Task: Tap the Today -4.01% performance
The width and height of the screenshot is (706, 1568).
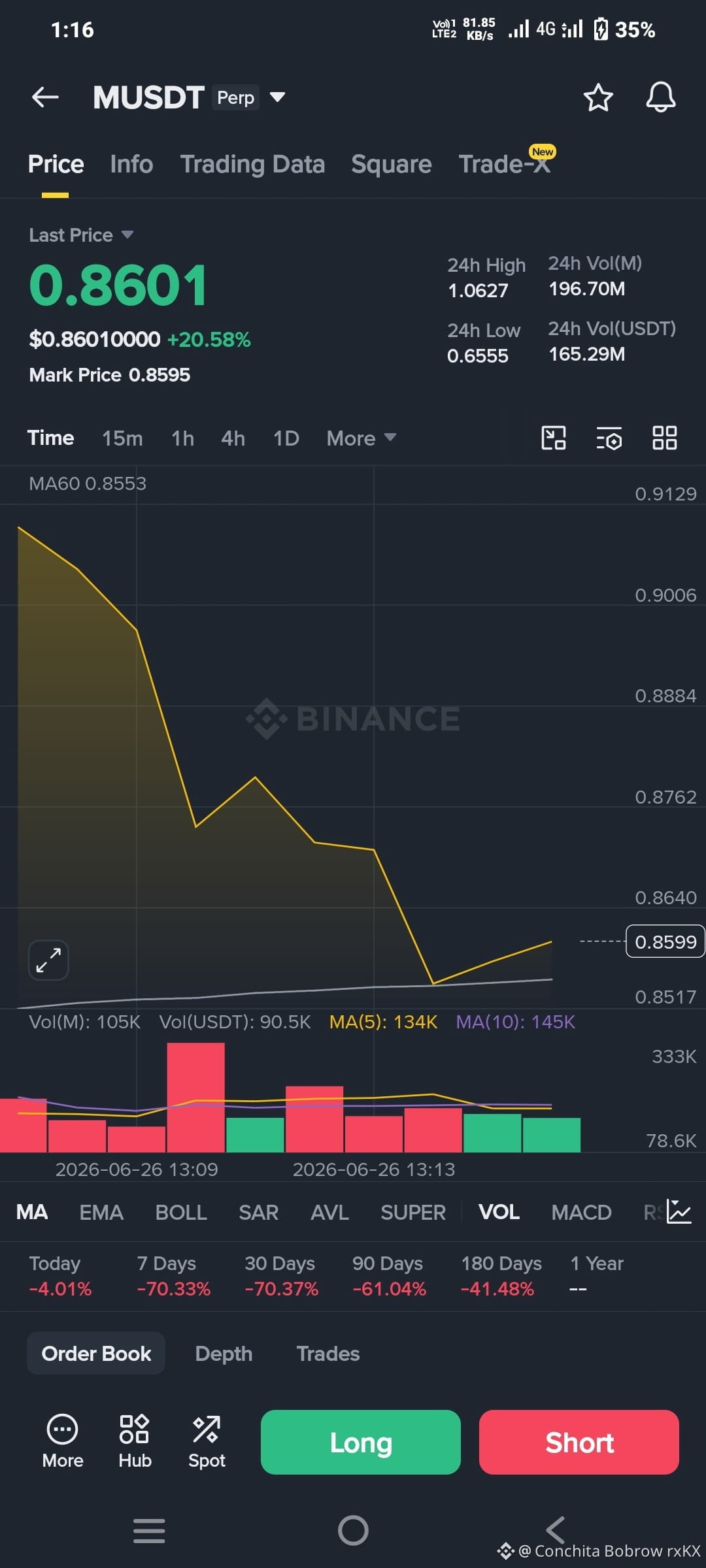Action: 60,1275
